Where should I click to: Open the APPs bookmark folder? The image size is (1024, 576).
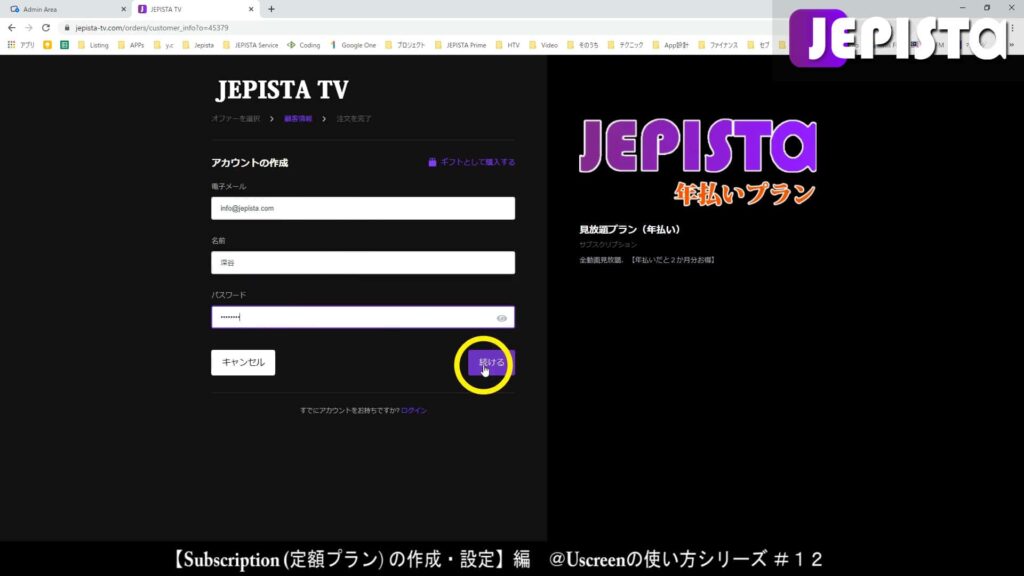point(131,45)
